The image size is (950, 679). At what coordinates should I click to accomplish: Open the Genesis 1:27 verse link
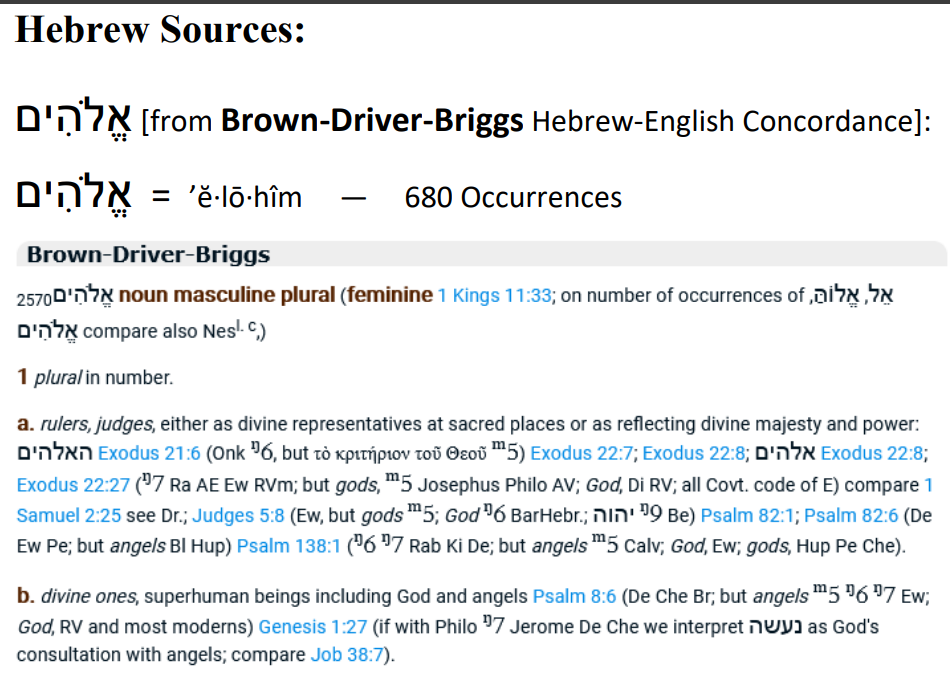[x=309, y=628]
